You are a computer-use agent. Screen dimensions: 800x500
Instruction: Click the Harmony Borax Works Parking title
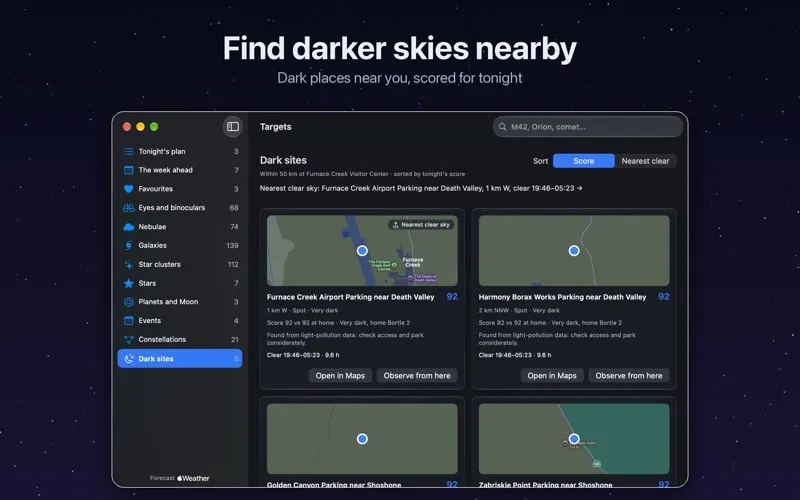(562, 297)
